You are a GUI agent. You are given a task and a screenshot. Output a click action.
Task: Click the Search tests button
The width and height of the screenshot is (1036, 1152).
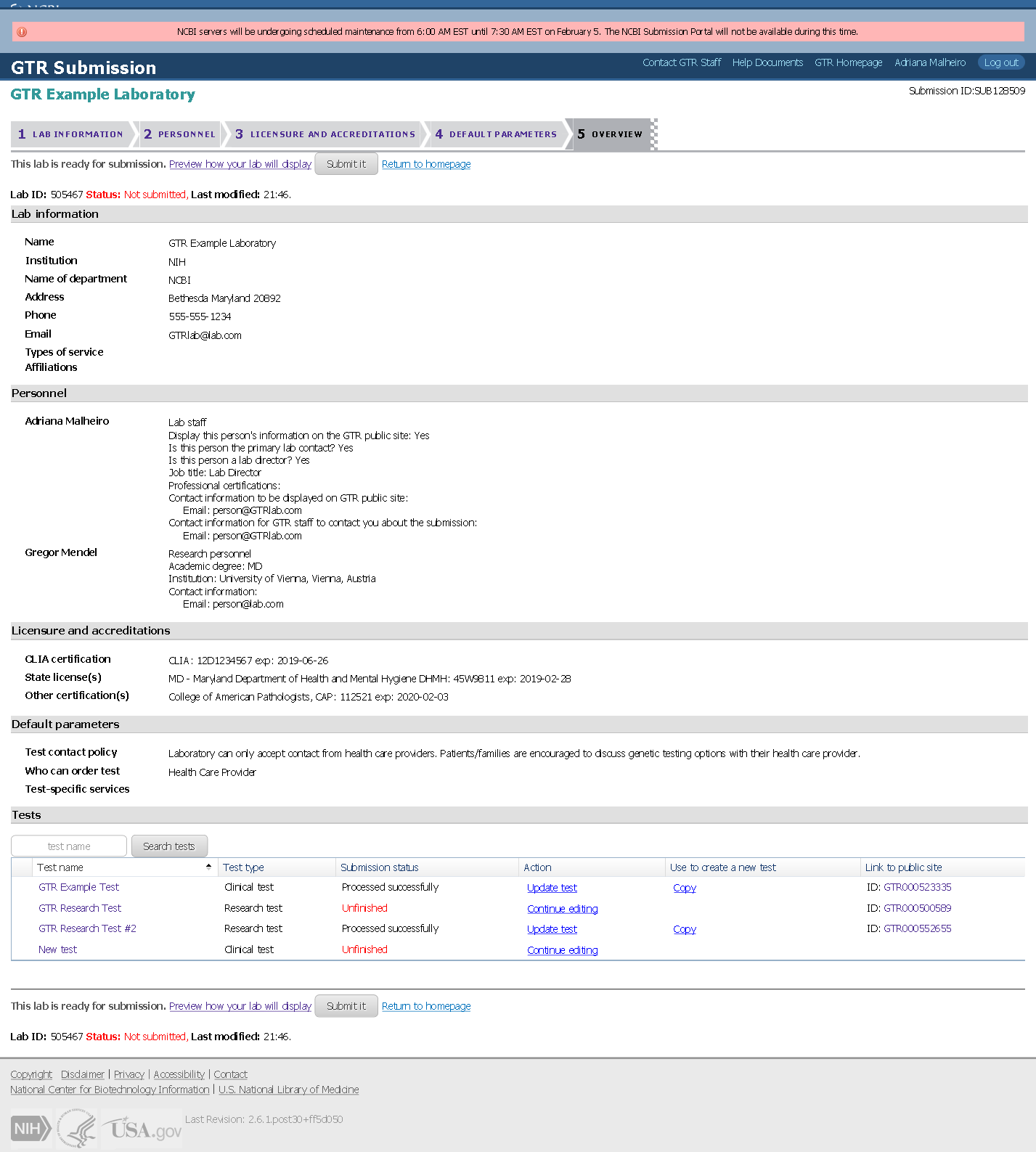(x=169, y=846)
